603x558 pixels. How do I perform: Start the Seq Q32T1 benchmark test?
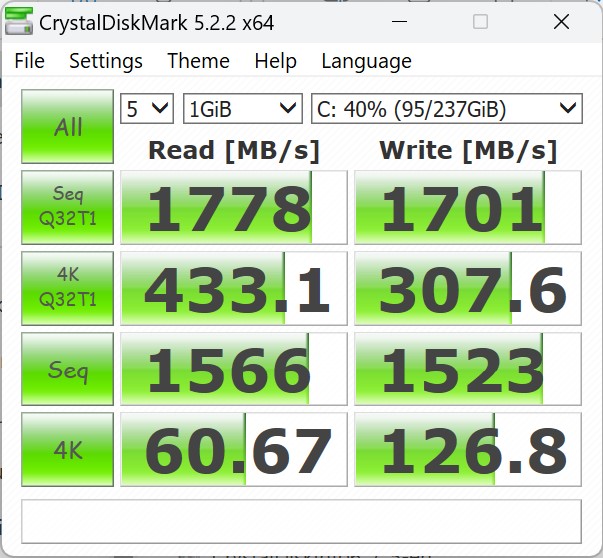[x=68, y=207]
